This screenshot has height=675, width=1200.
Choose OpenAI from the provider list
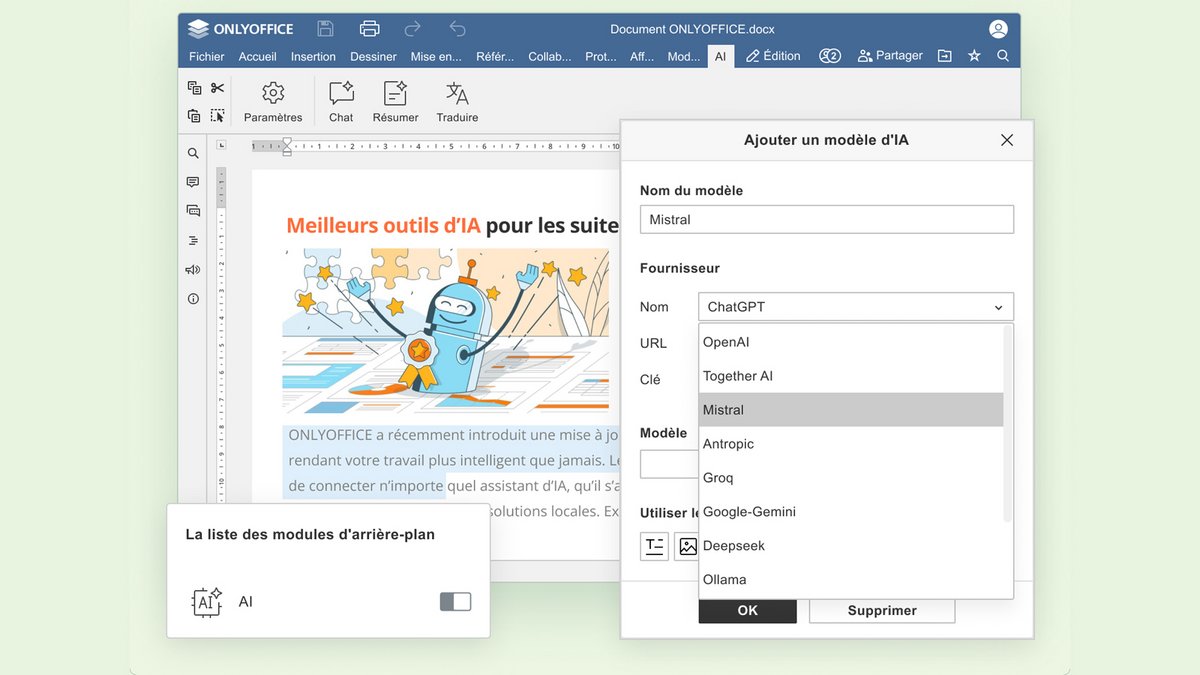click(x=851, y=342)
